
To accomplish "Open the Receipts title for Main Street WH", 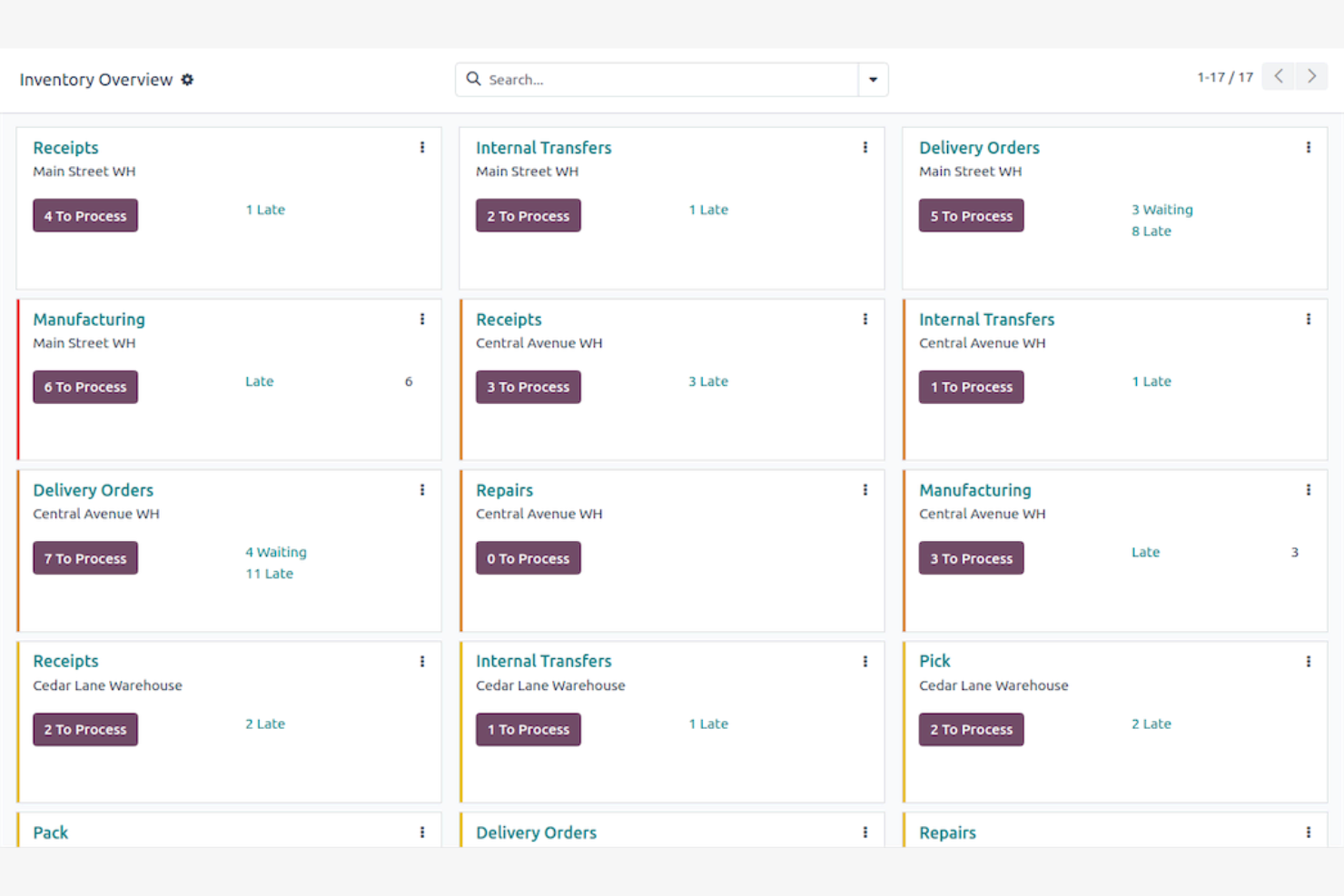I will coord(65,147).
